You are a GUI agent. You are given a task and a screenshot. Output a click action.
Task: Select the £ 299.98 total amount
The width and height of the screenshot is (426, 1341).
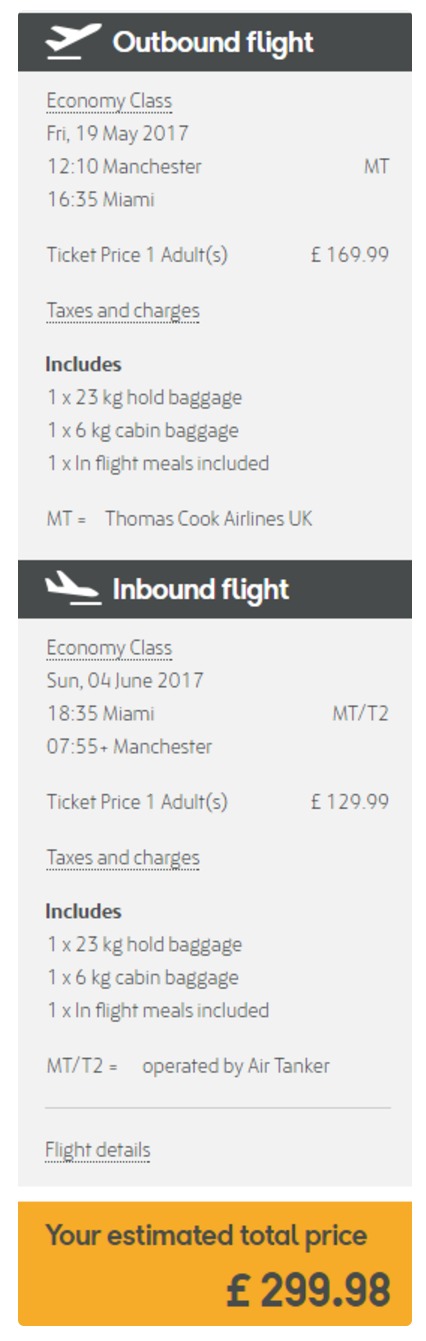click(308, 1291)
